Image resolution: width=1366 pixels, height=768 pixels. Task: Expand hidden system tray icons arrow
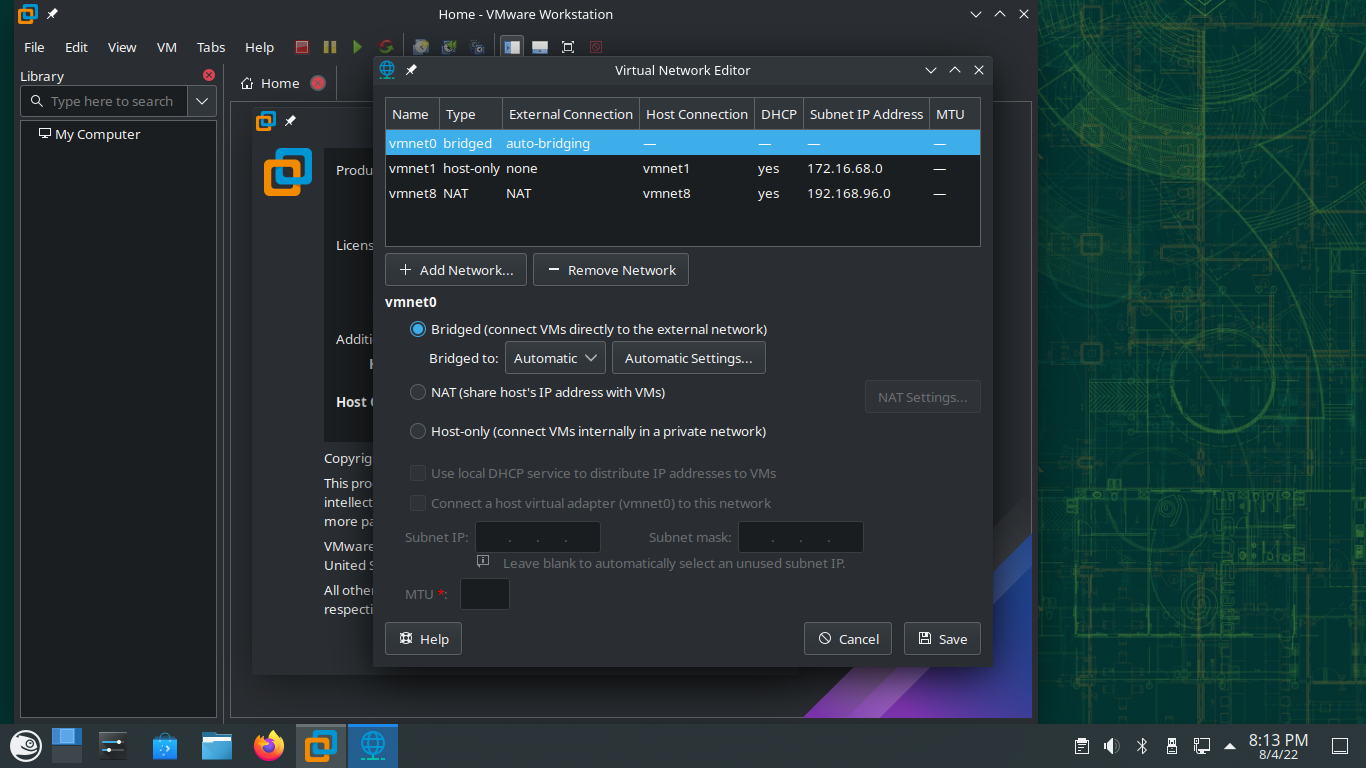tap(1229, 746)
